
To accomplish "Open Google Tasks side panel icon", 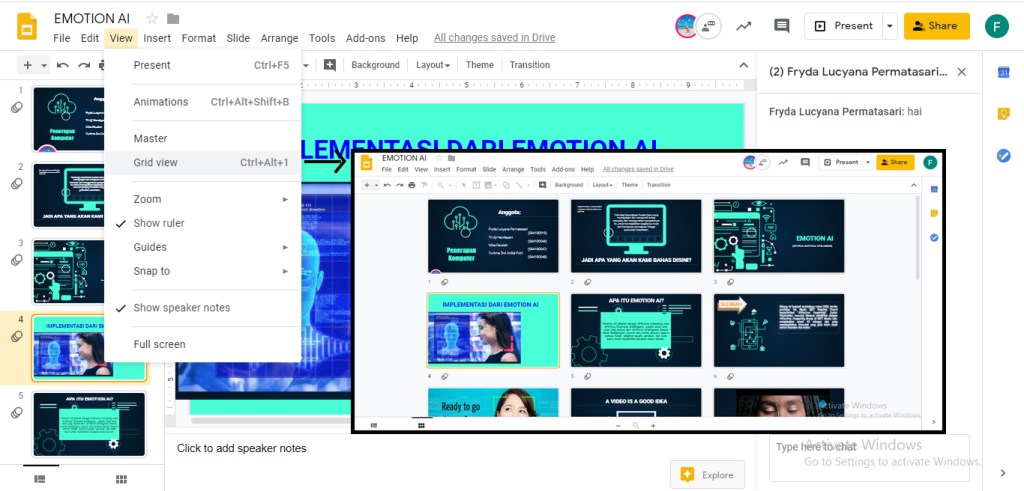I will [1003, 155].
